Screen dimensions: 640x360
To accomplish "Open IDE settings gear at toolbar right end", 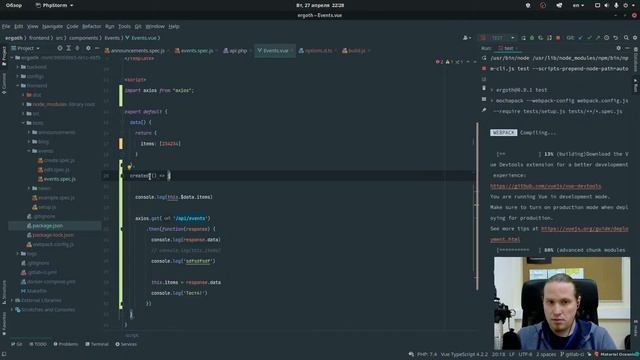I will click(x=635, y=38).
